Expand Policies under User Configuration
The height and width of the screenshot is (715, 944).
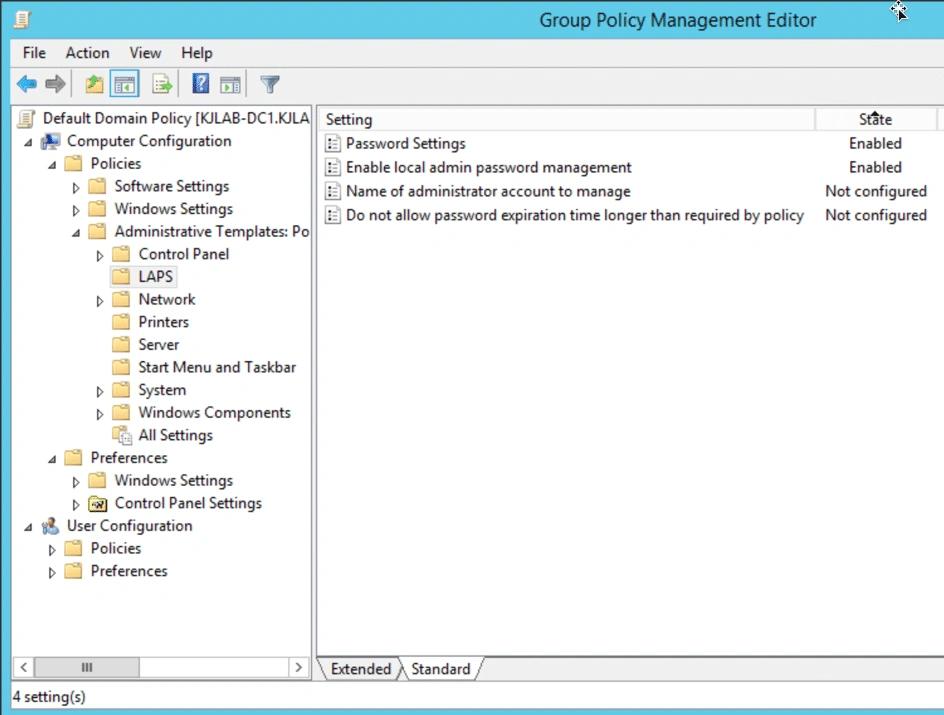[x=52, y=550]
